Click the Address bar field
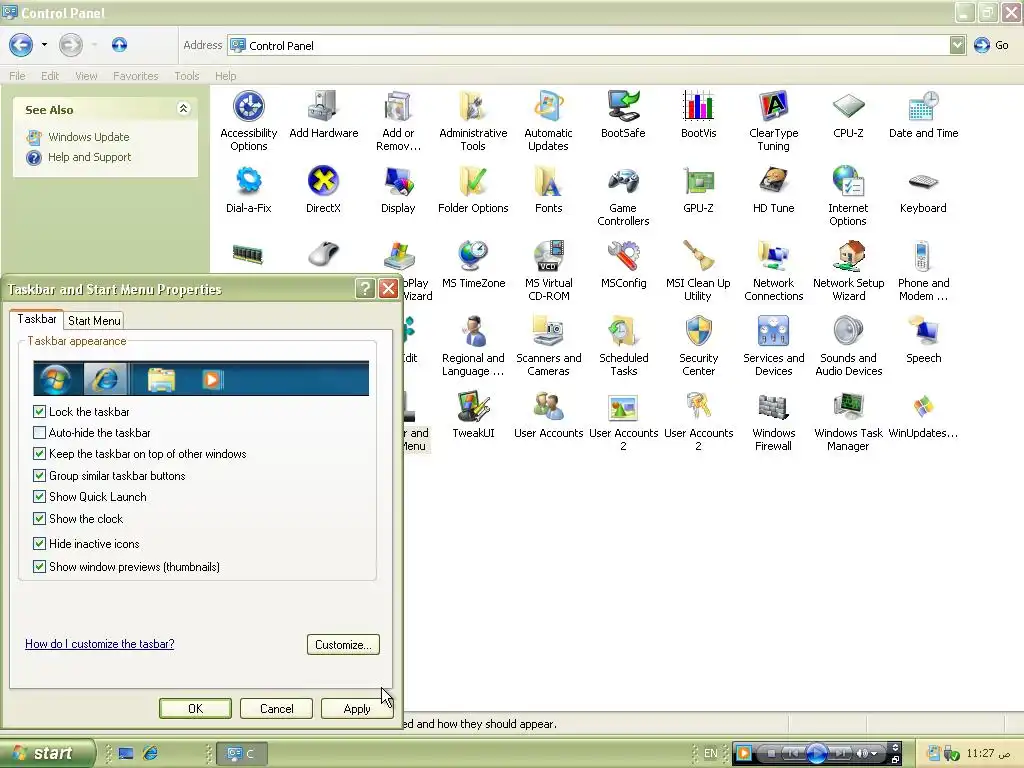This screenshot has width=1024, height=768. (x=588, y=45)
